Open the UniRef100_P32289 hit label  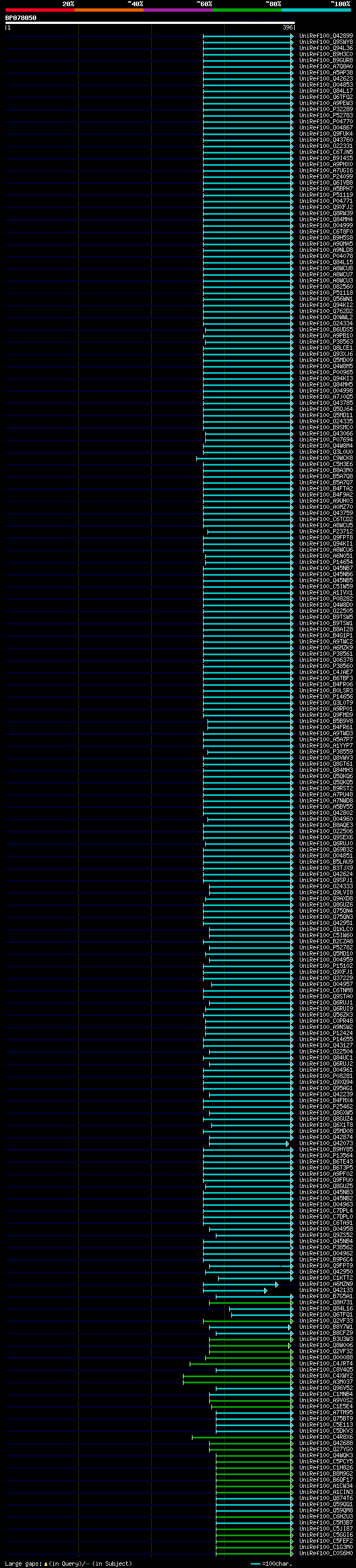[x=325, y=109]
